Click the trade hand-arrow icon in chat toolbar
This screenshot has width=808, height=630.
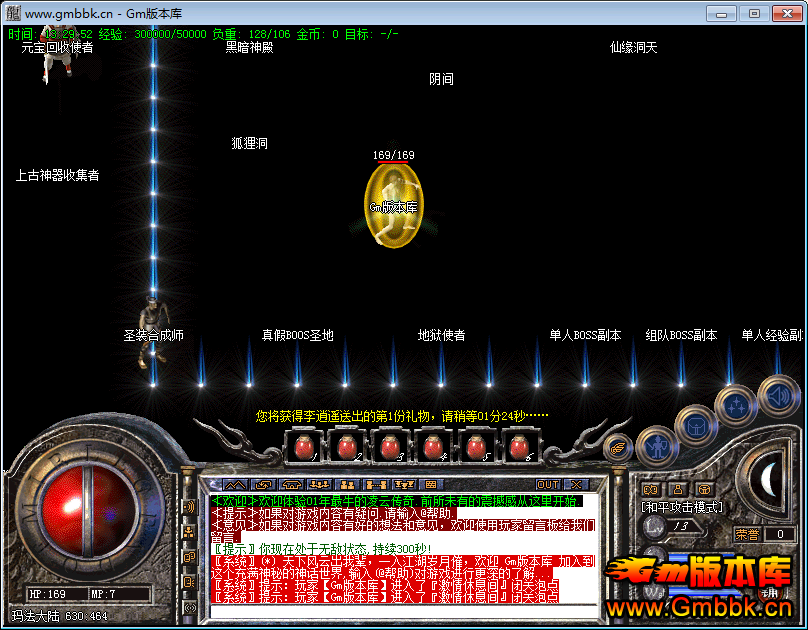264,484
